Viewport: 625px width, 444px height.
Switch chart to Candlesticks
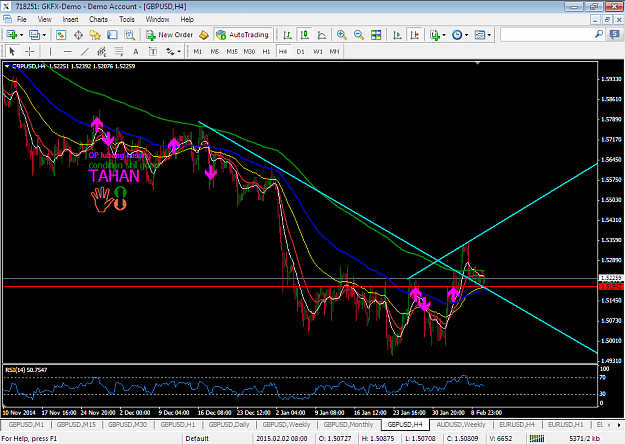[x=305, y=35]
